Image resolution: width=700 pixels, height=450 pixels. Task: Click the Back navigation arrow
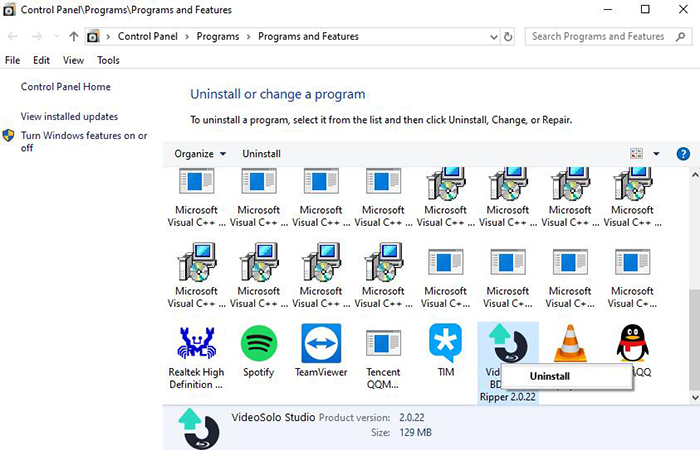(13, 37)
